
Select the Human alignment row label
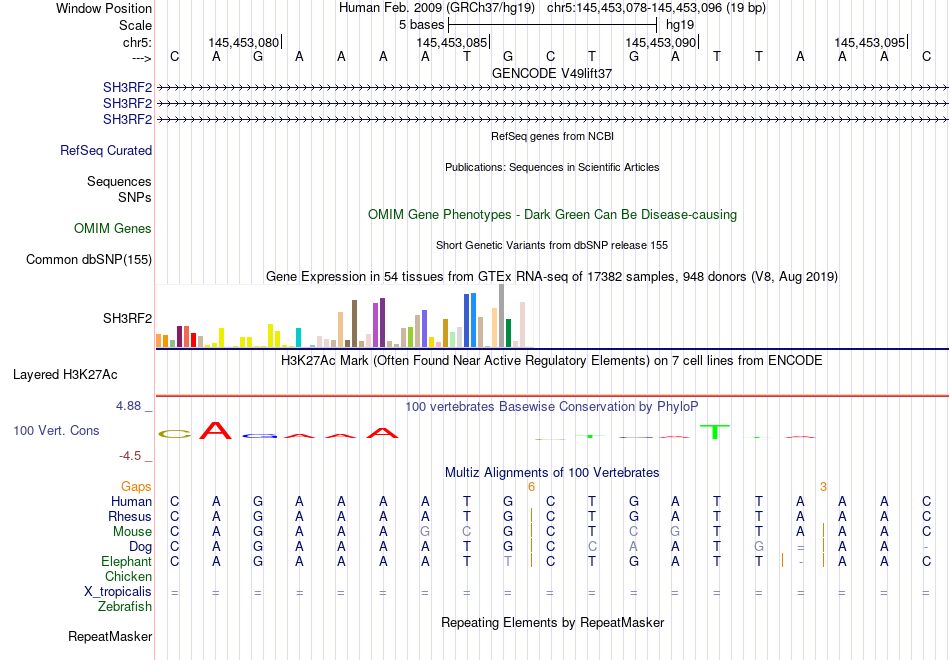click(x=131, y=501)
